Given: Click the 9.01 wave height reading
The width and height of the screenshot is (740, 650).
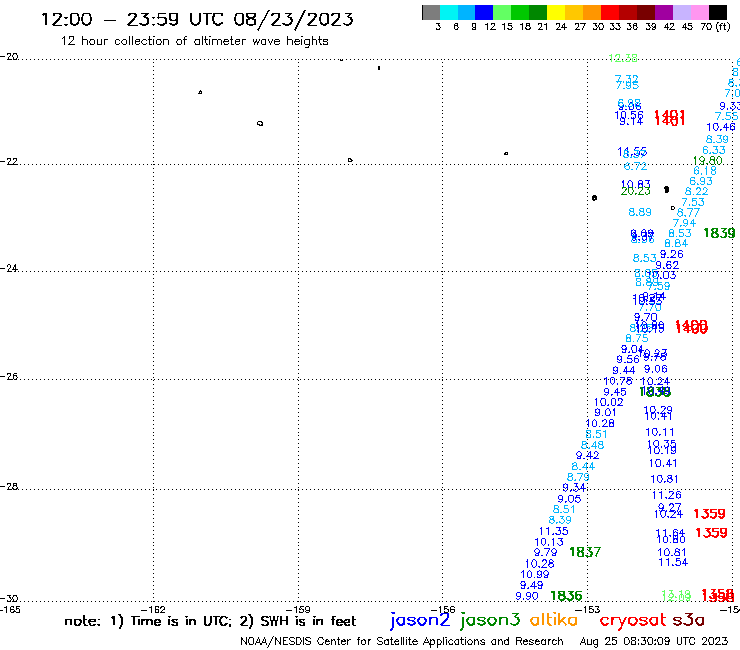Looking at the screenshot, I should 605,413.
